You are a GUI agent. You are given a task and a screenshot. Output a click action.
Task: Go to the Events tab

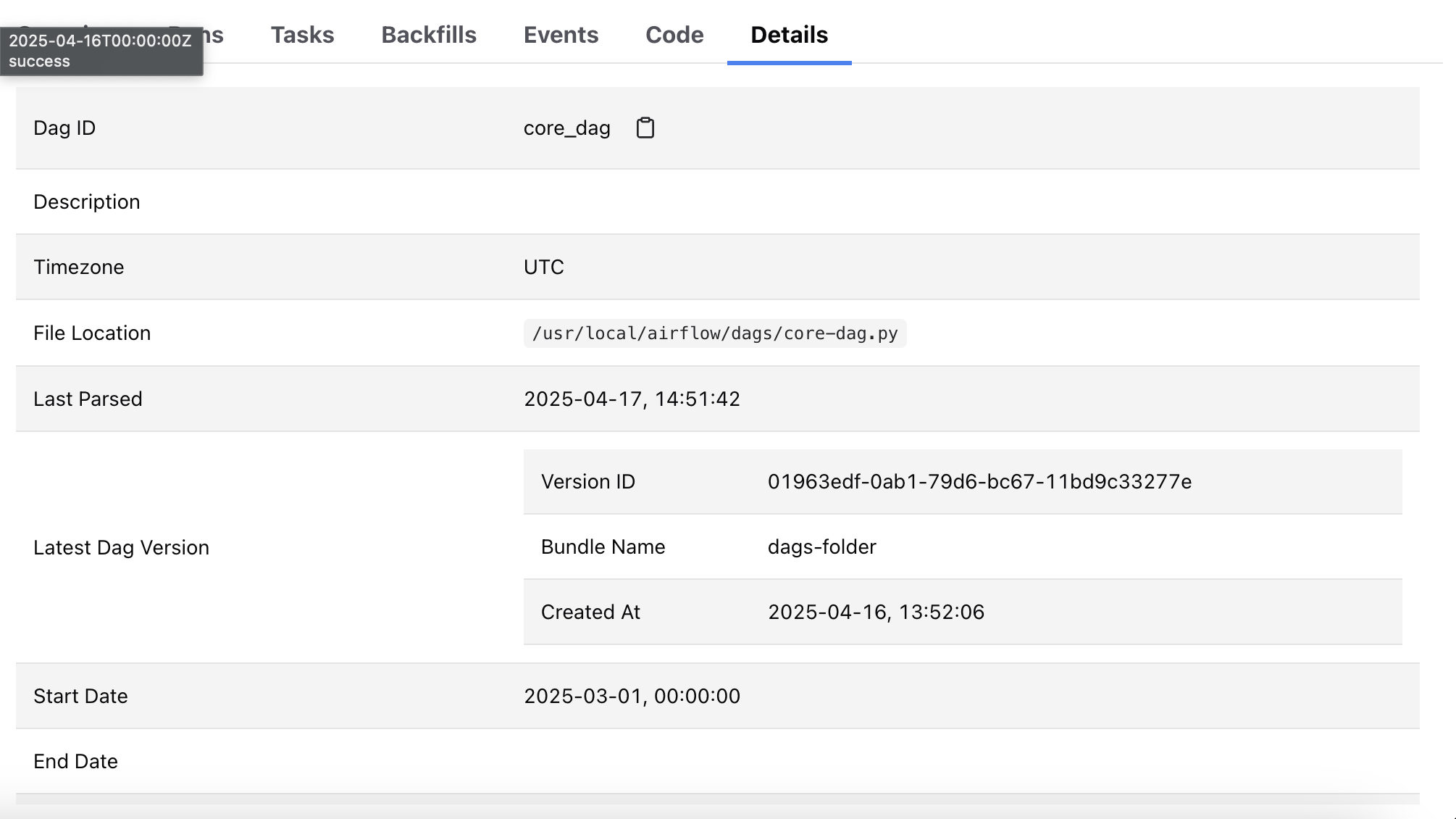click(561, 35)
